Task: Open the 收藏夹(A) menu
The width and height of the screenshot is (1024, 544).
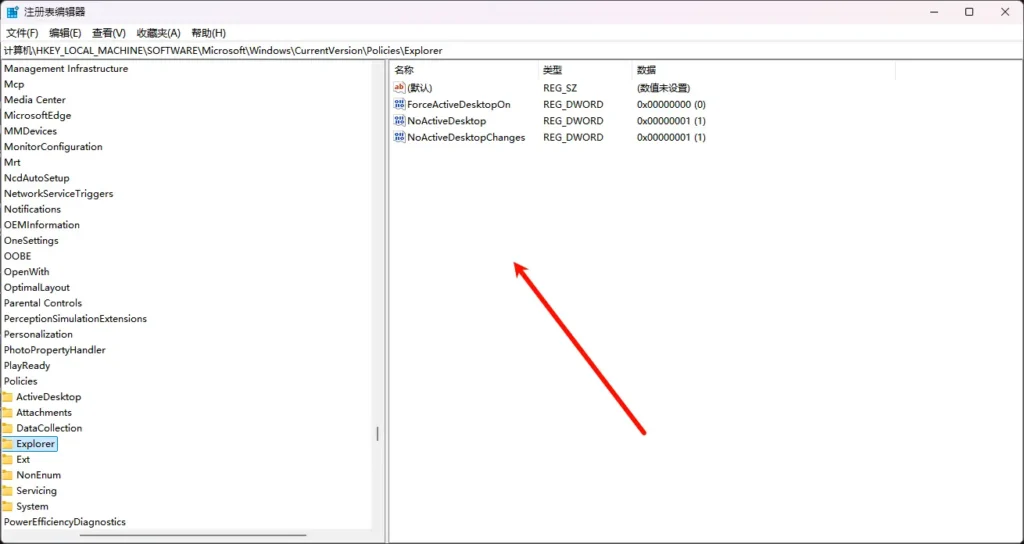Action: tap(158, 33)
